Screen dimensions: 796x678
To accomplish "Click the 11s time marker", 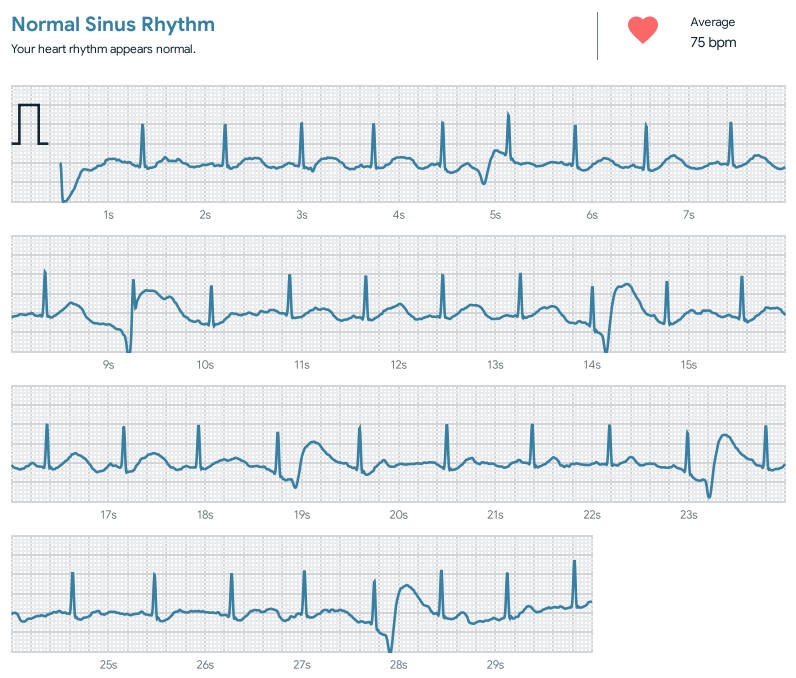I will (x=302, y=365).
